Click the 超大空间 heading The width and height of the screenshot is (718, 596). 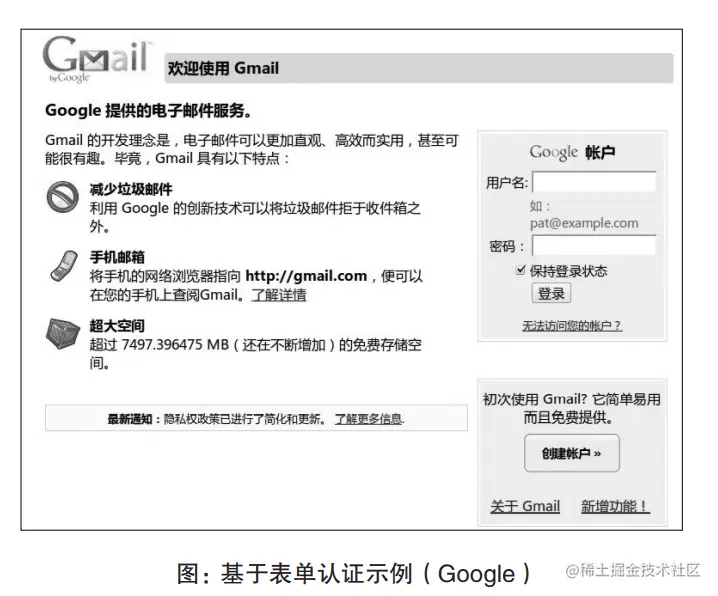tap(117, 326)
